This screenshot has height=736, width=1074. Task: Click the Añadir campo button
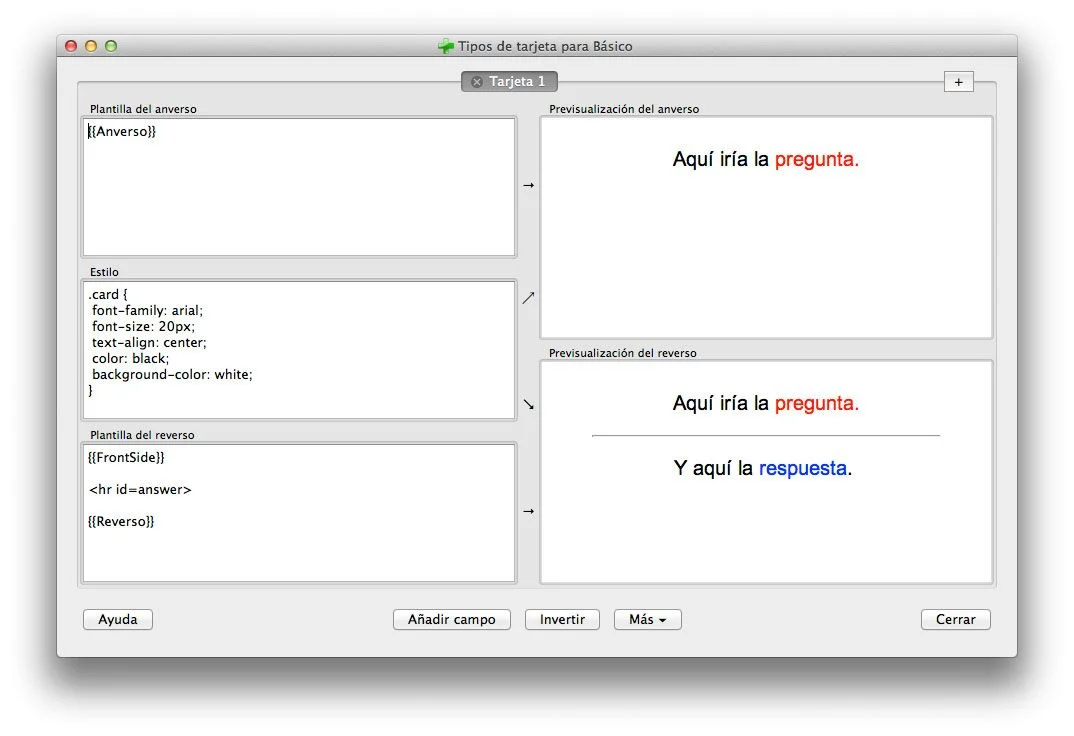point(451,620)
